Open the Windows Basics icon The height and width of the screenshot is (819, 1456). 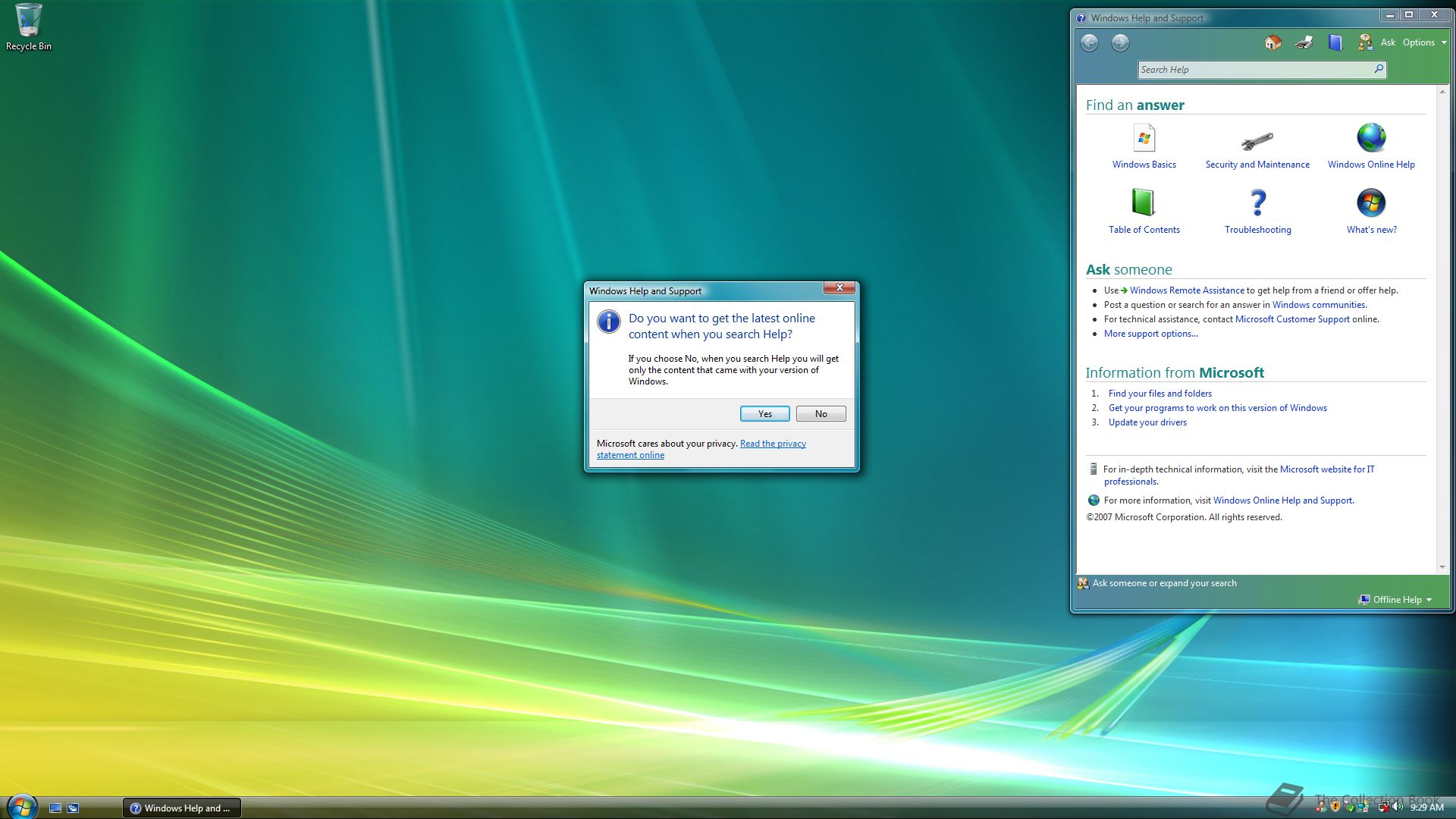point(1144,139)
